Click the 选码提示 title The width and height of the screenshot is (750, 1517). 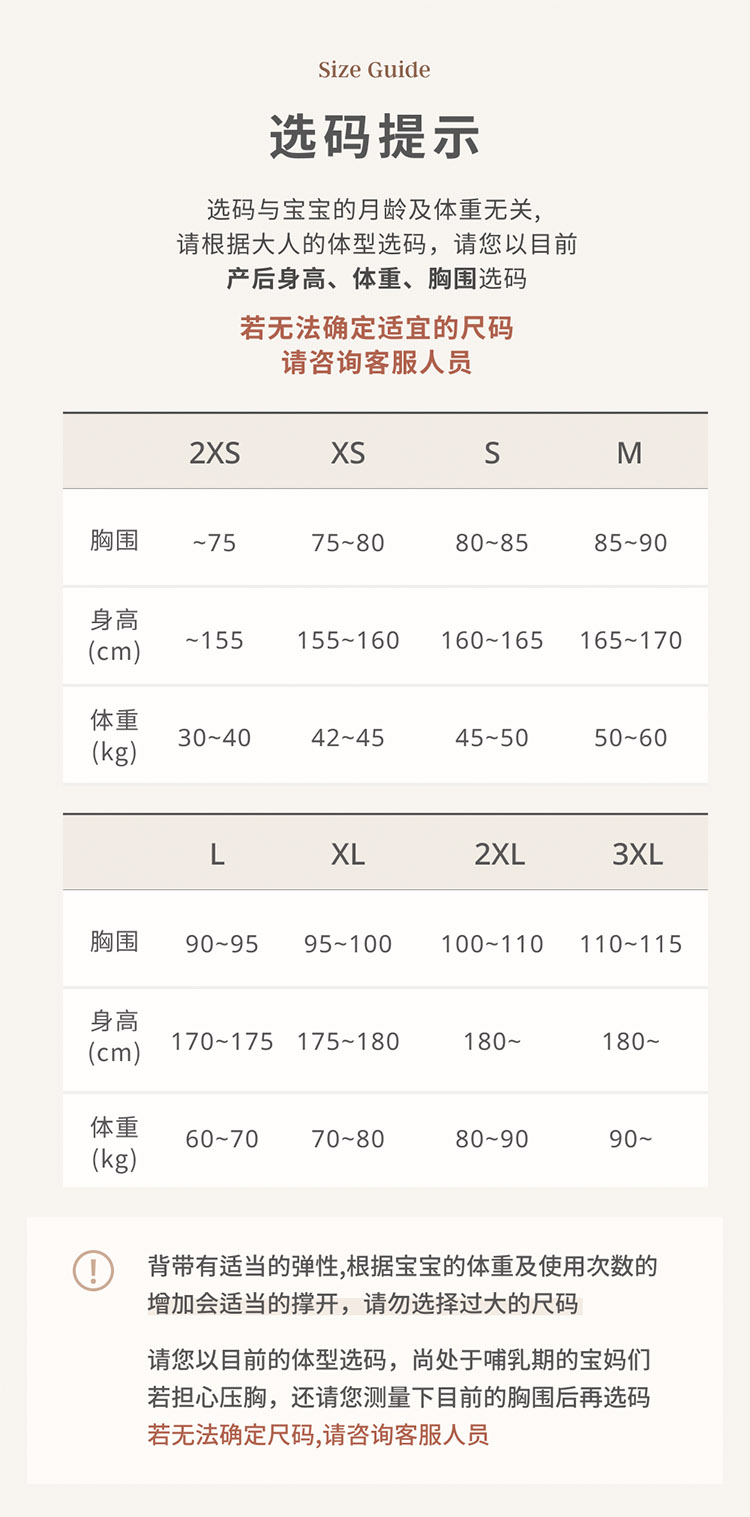click(x=375, y=137)
